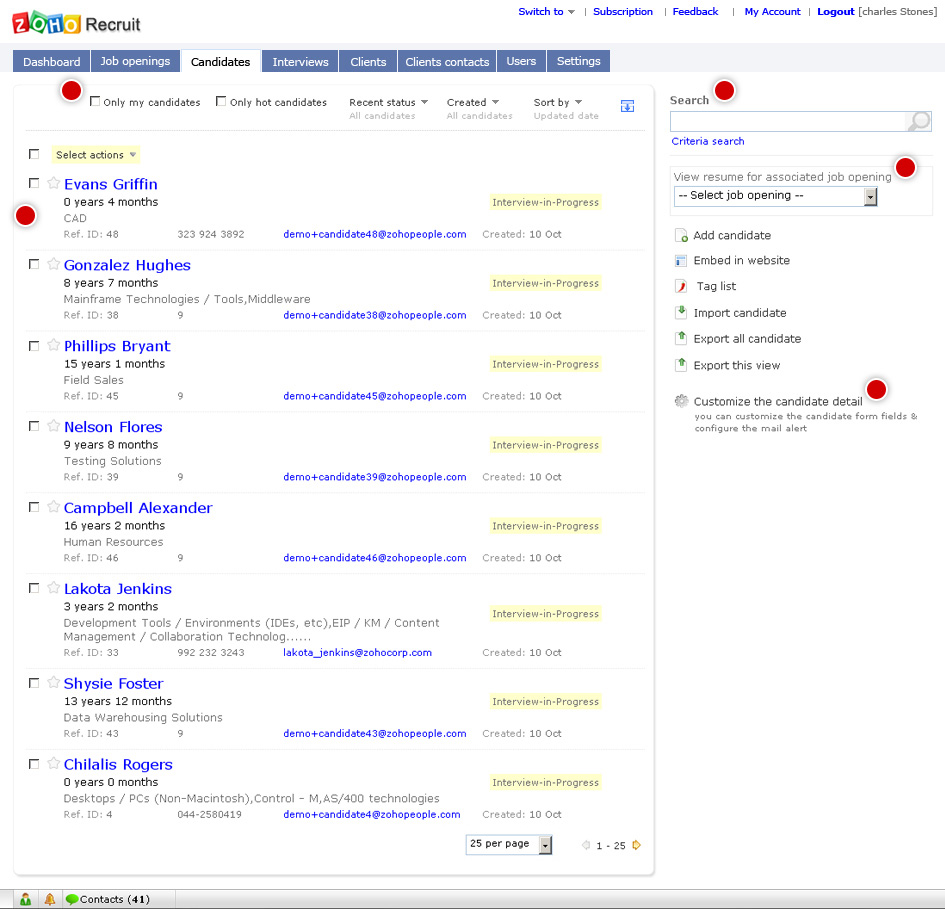Image resolution: width=945 pixels, height=909 pixels.
Task: Open the Select job opening combo box
Action: coord(776,196)
